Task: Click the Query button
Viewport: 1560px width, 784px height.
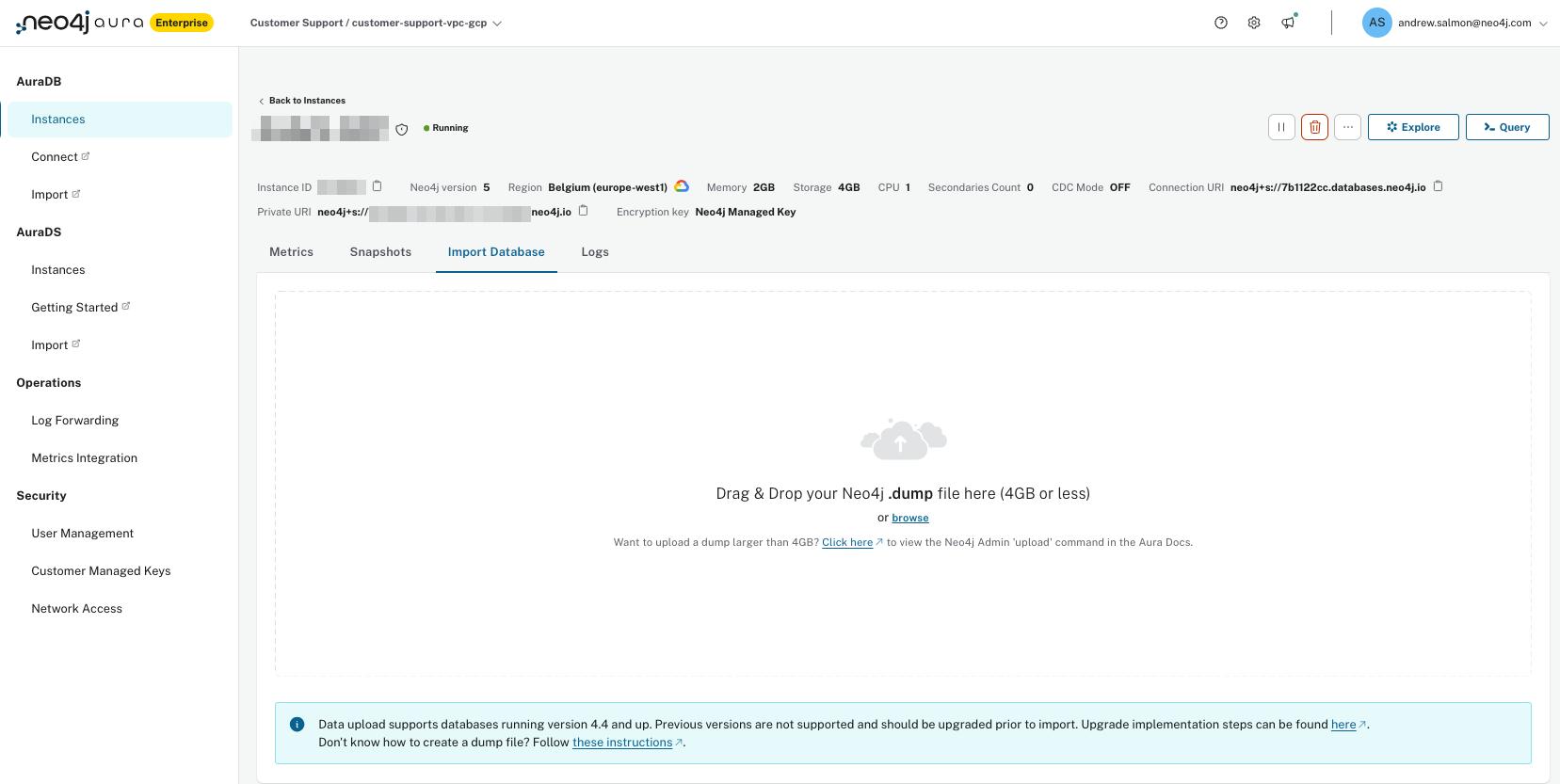Action: 1506,127
